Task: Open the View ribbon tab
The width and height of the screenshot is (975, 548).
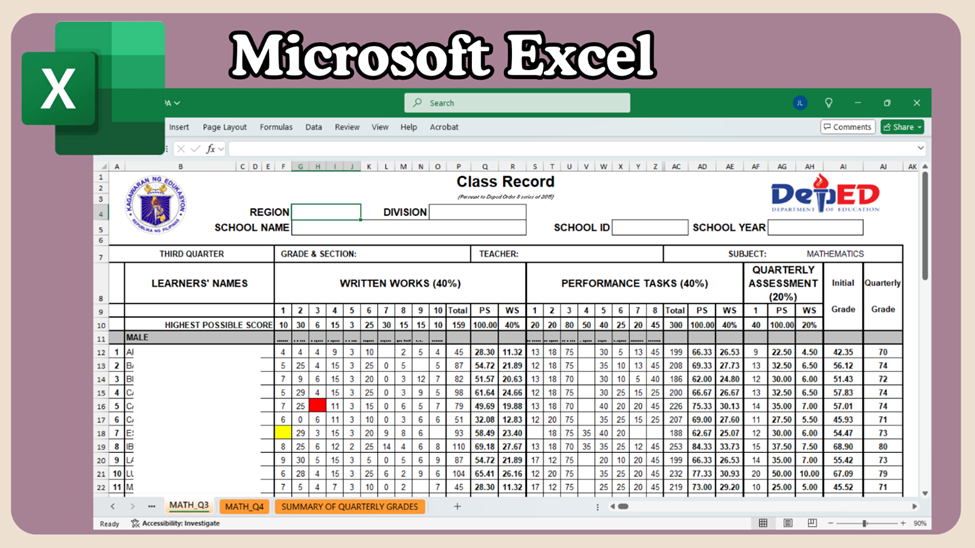Action: (x=380, y=127)
